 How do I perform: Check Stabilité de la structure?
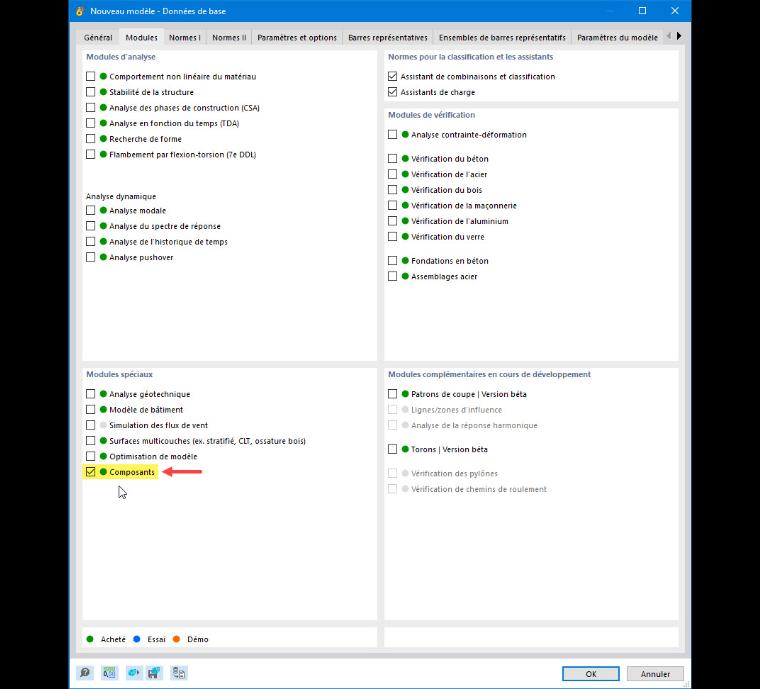(90, 92)
